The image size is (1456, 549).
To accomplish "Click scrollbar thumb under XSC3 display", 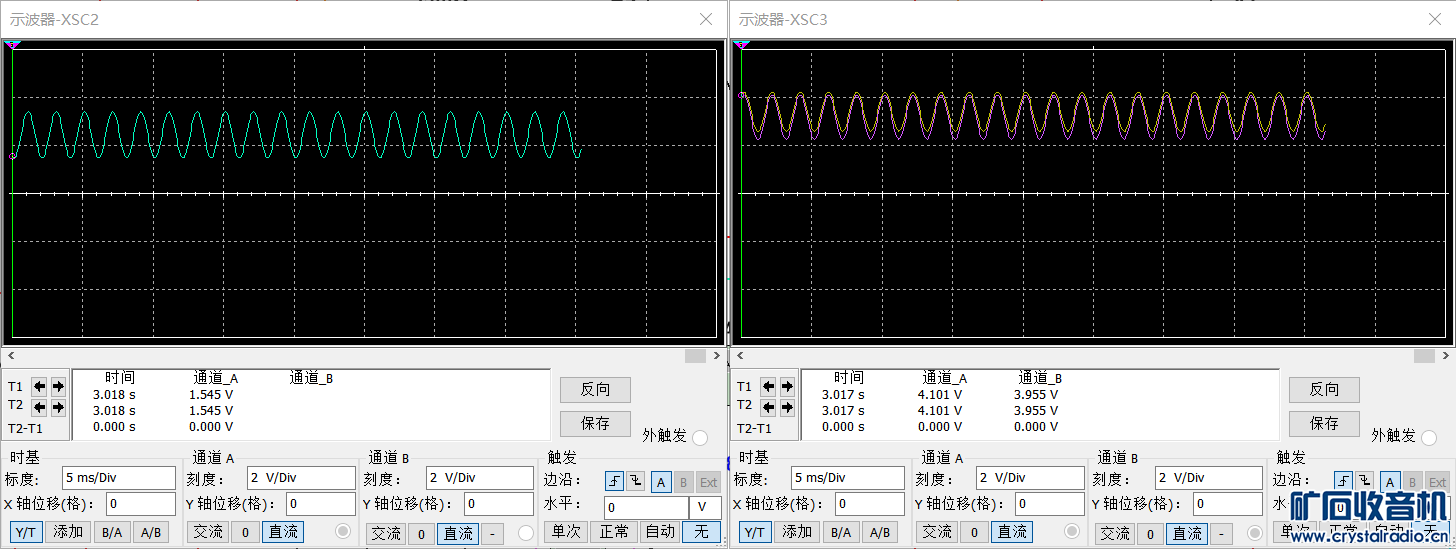I will point(1423,356).
